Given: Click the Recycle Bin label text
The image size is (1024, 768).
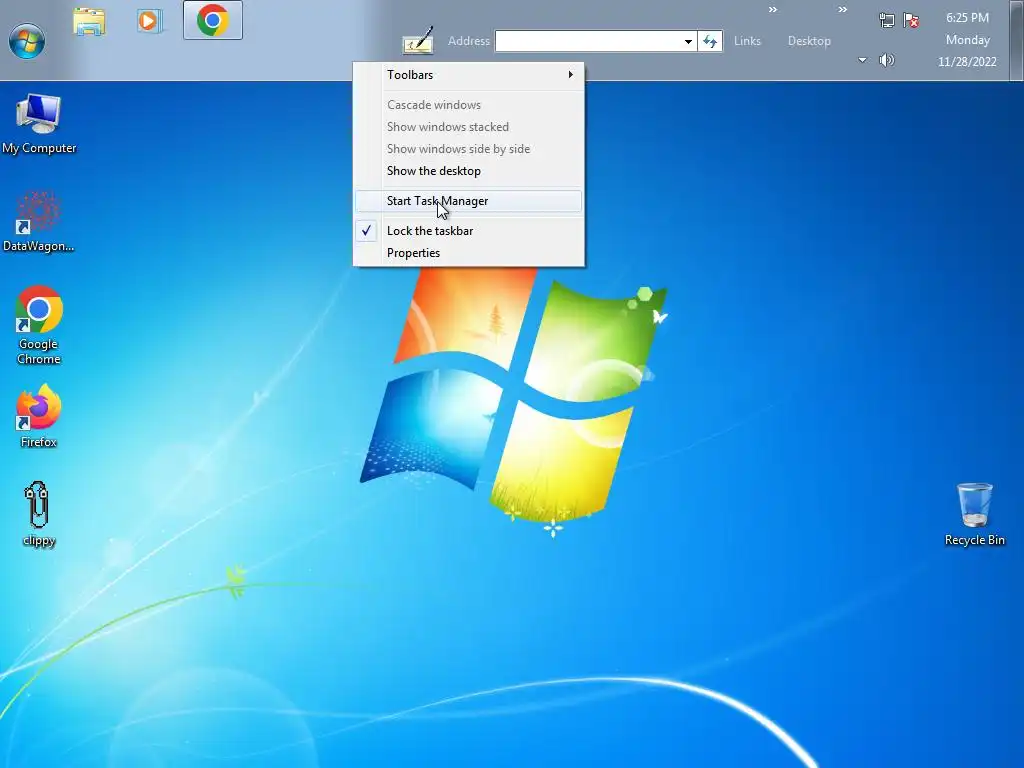Looking at the screenshot, I should coord(974,540).
